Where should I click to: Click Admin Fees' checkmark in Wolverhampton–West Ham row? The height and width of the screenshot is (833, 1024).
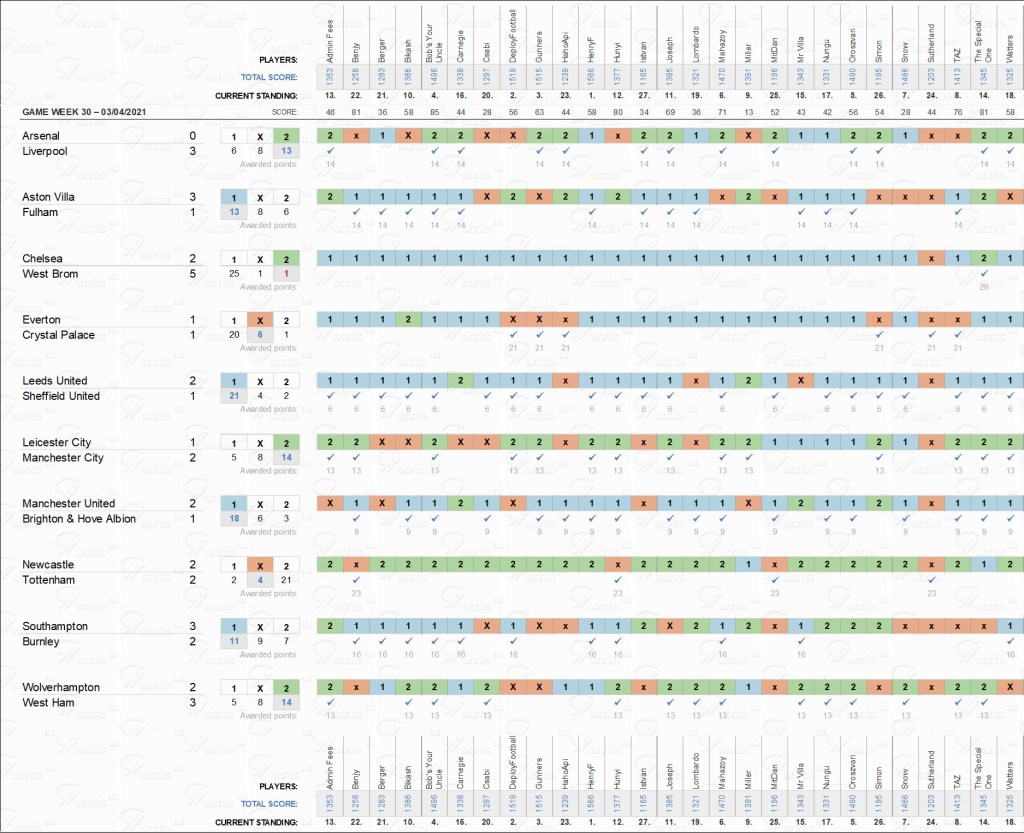[330, 703]
